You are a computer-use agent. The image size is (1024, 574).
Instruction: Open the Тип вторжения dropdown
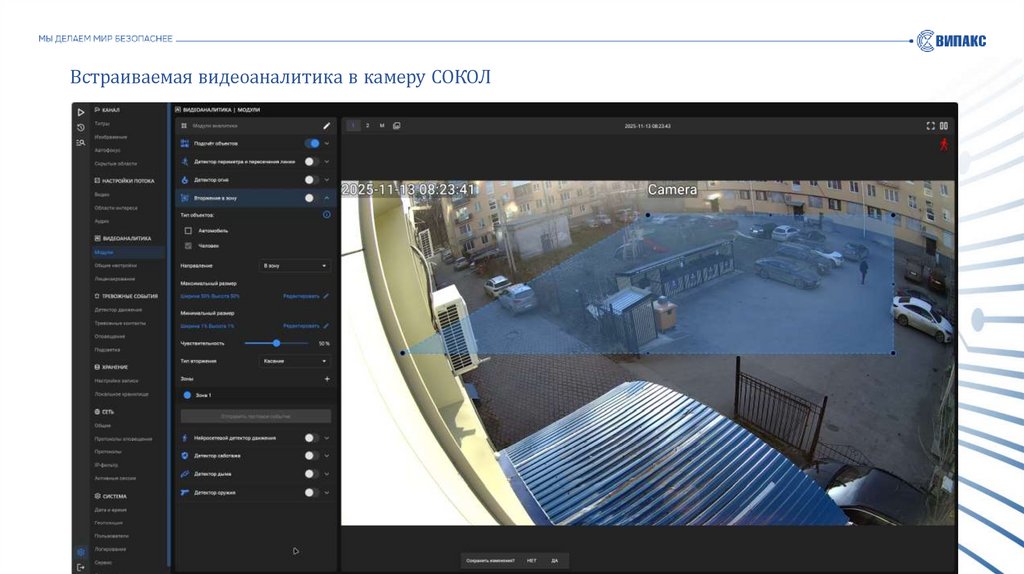coord(295,360)
